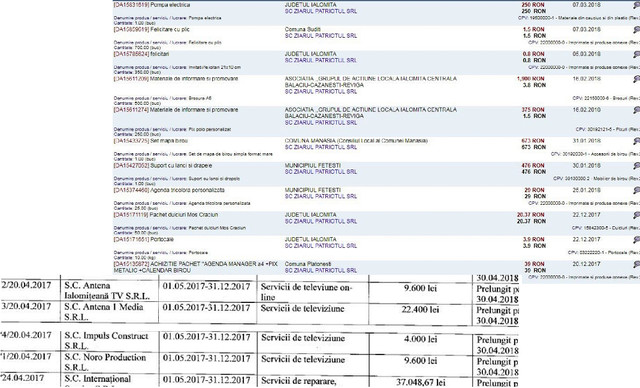
Task: Select JUDETUL IALOMITA text in Pompa electrica row
Action: (311, 5)
